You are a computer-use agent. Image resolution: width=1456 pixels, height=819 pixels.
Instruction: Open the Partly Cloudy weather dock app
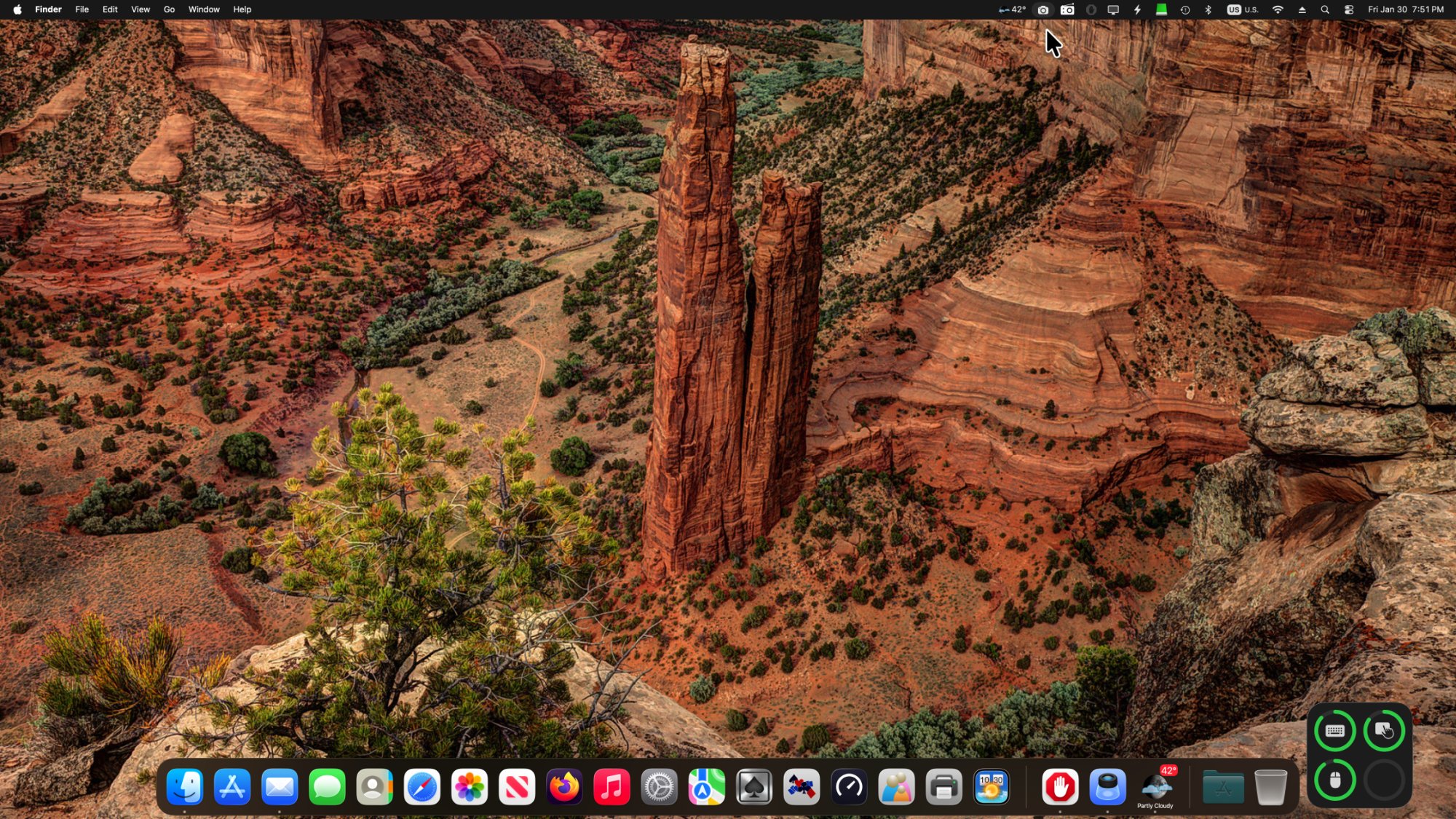[x=1155, y=787]
